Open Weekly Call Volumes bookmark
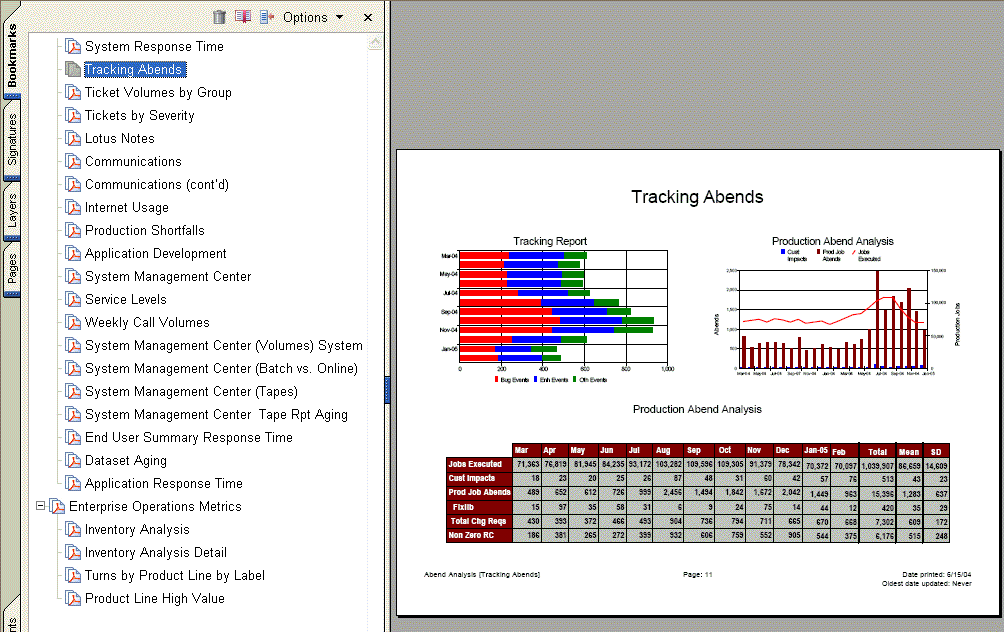 tap(147, 323)
